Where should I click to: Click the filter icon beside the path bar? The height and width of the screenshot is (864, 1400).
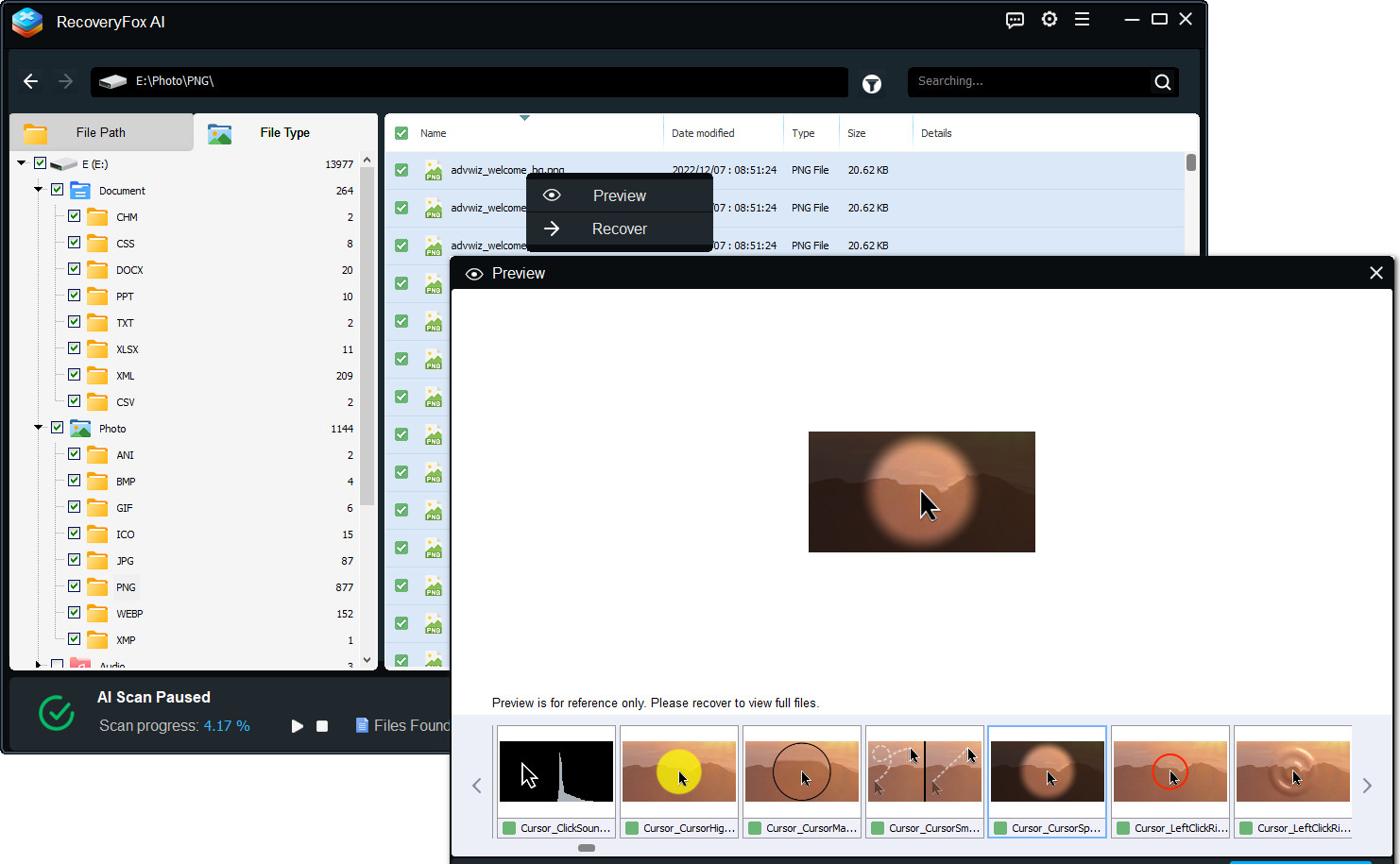tap(871, 83)
